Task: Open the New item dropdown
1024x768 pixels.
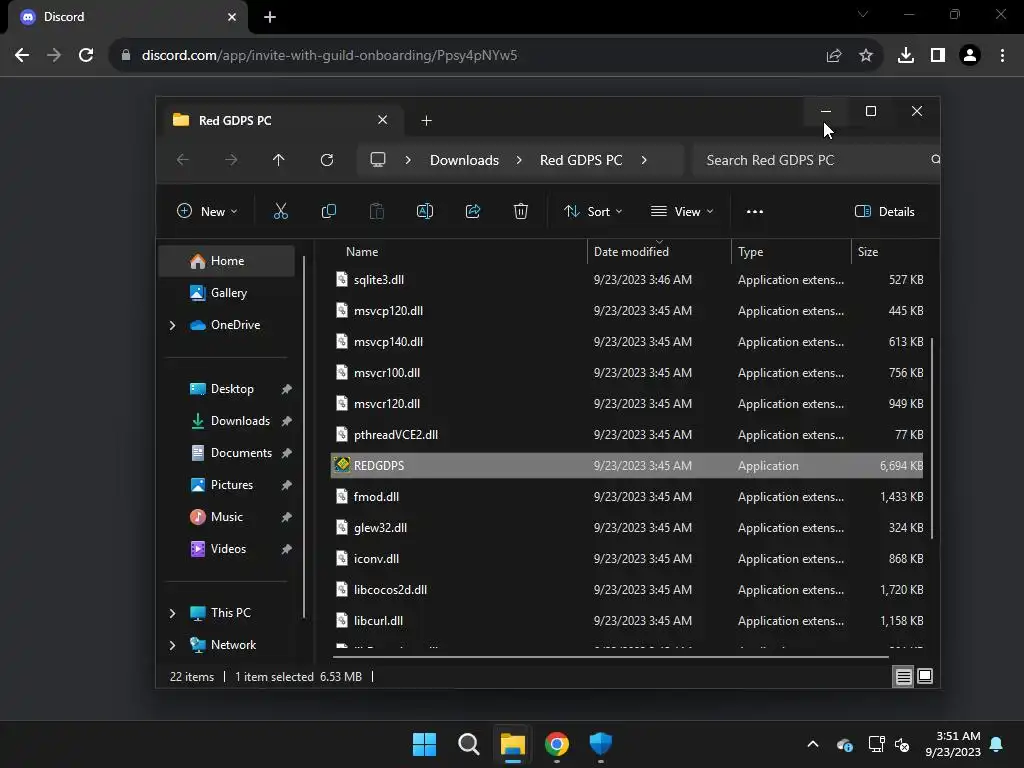Action: (207, 211)
